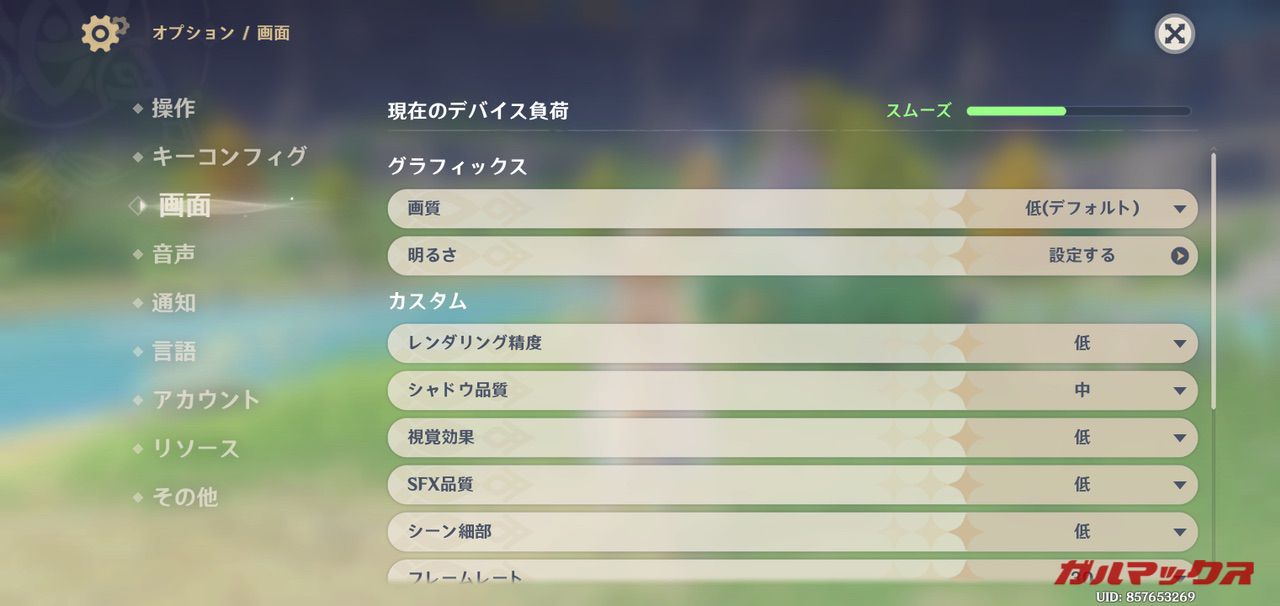Viewport: 1280px width, 606px height.
Task: Select the 画面 tab
Action: pos(184,205)
